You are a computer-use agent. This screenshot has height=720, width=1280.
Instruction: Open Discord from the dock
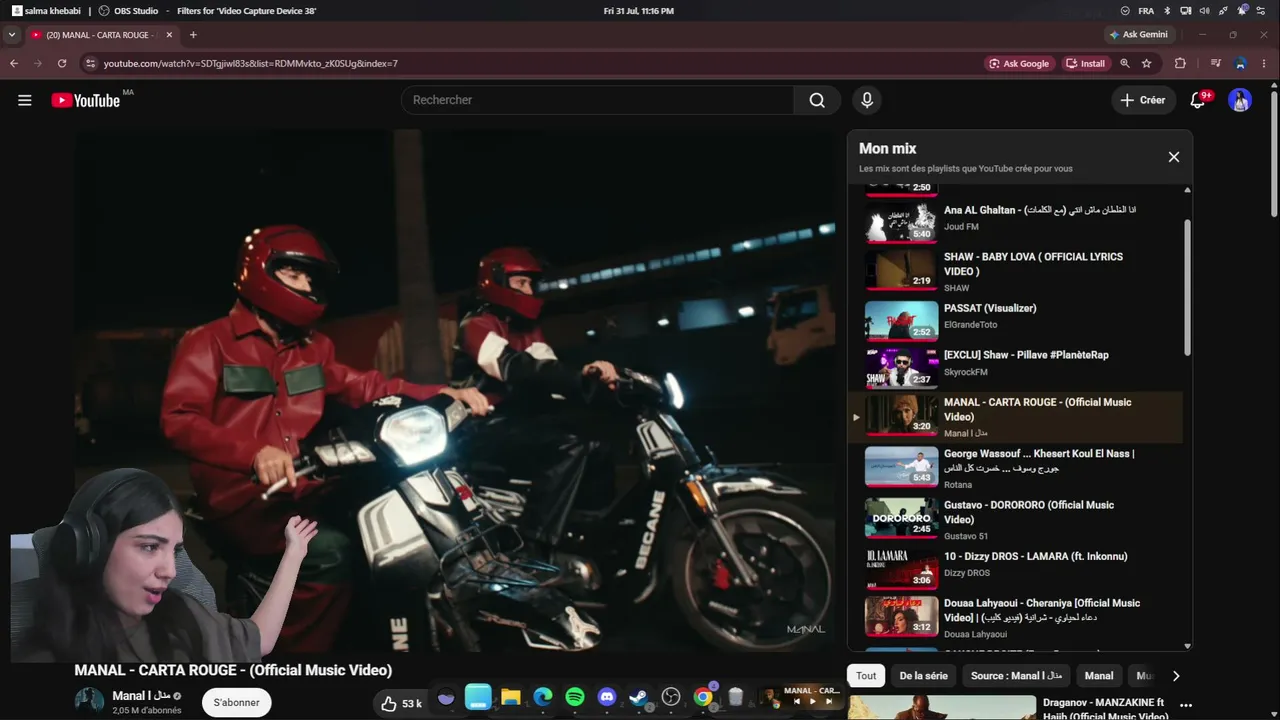pos(607,697)
